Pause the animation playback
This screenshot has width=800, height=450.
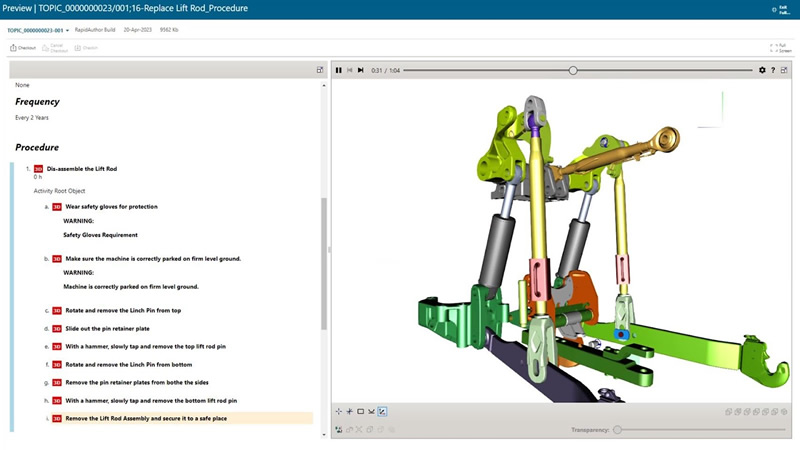click(x=338, y=70)
